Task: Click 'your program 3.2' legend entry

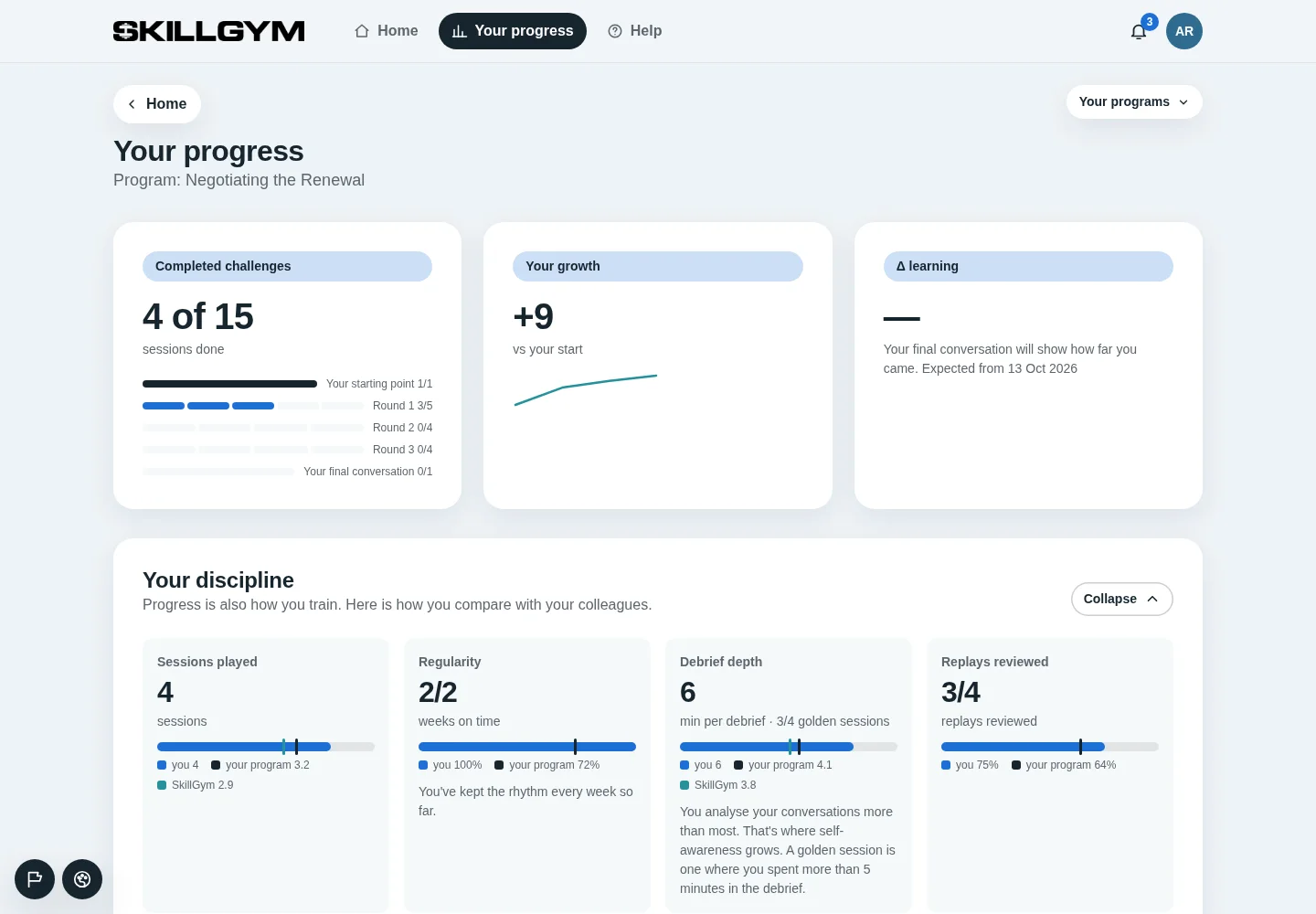Action: coord(260,765)
